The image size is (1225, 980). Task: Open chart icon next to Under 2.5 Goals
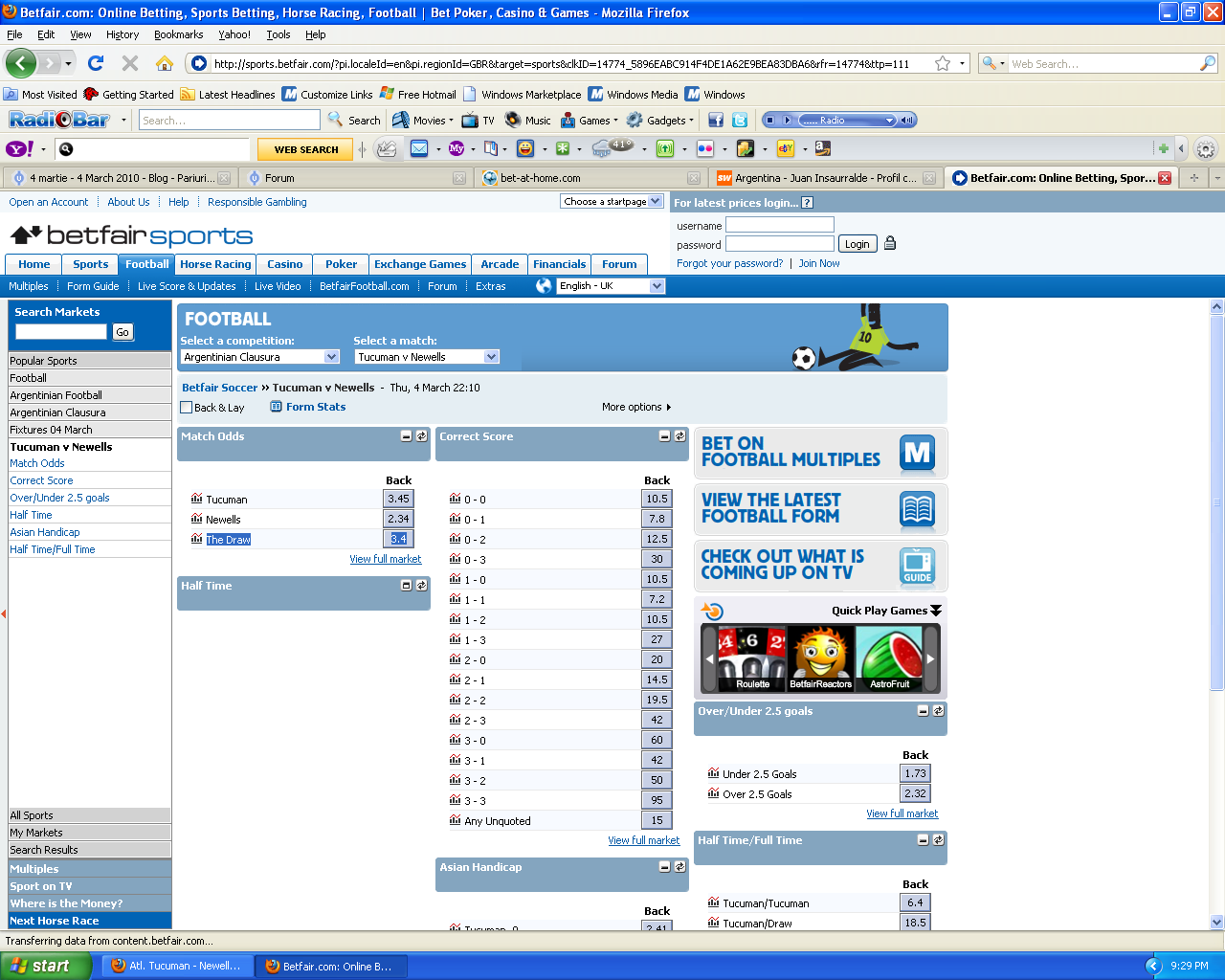pos(713,773)
